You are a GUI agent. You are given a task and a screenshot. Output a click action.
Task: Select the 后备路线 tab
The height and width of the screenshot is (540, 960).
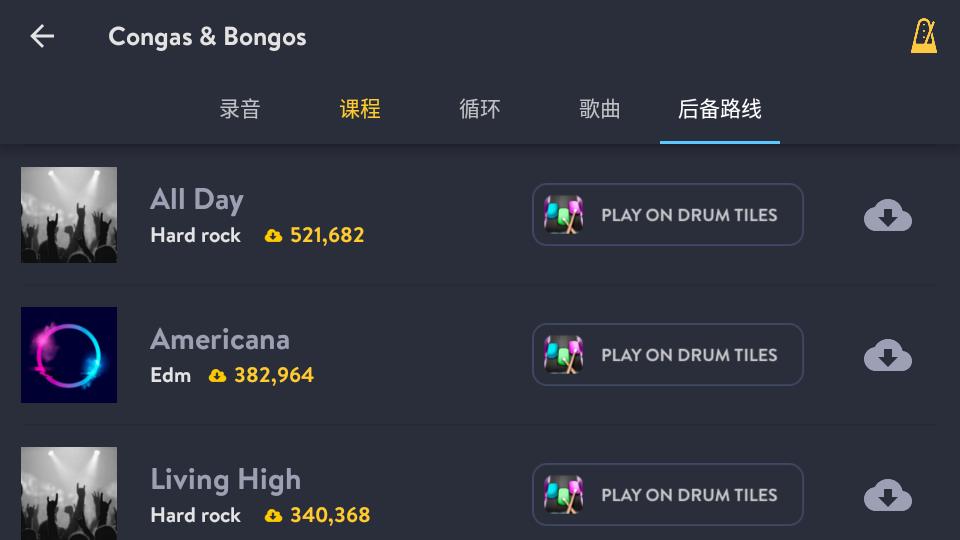click(720, 109)
